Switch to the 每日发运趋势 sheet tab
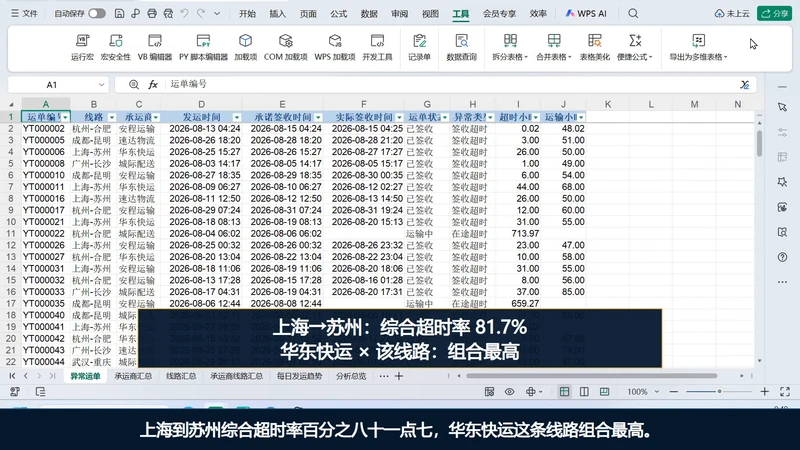 coord(299,376)
